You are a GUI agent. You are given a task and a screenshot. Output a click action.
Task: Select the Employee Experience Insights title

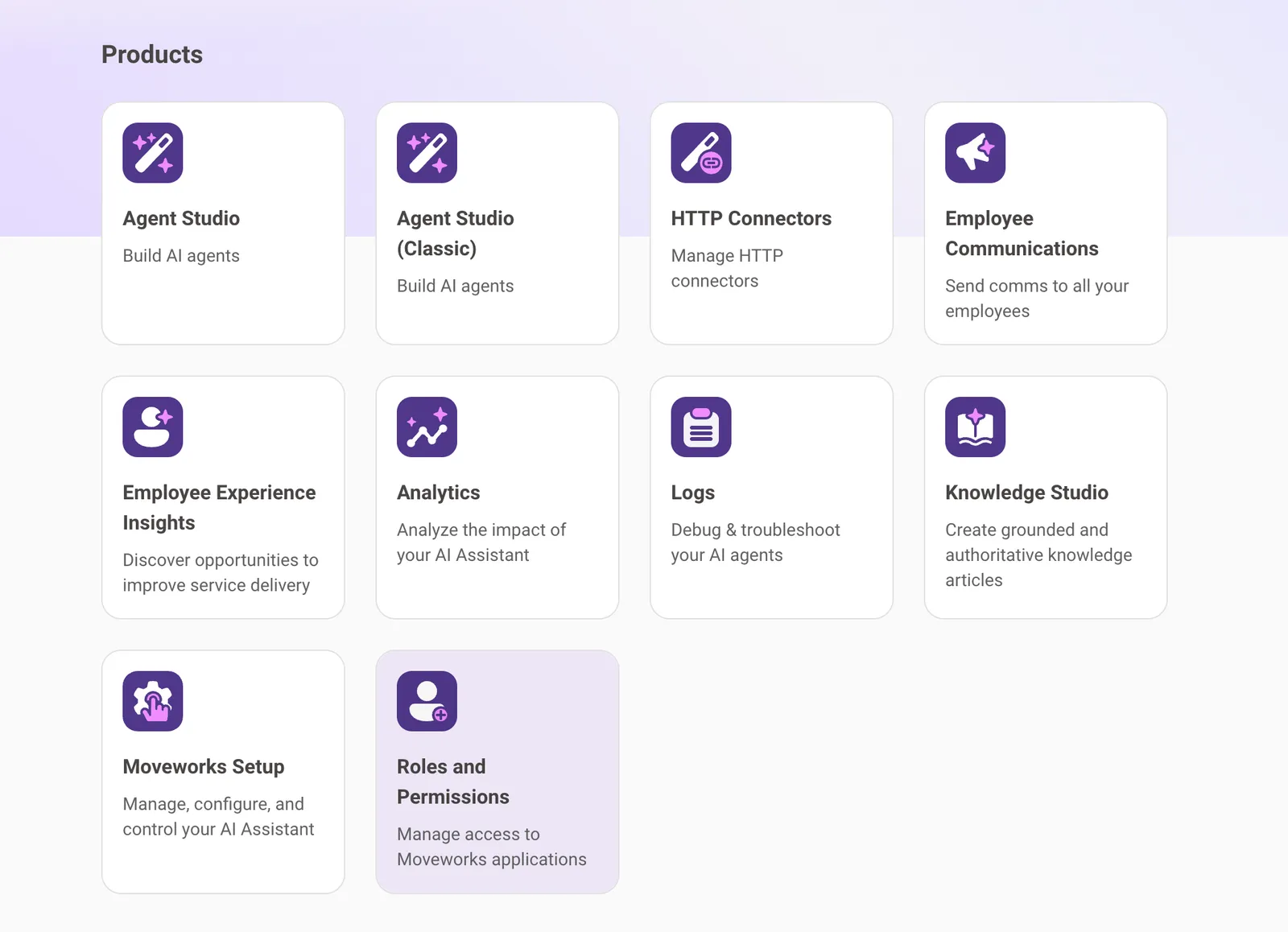[219, 508]
